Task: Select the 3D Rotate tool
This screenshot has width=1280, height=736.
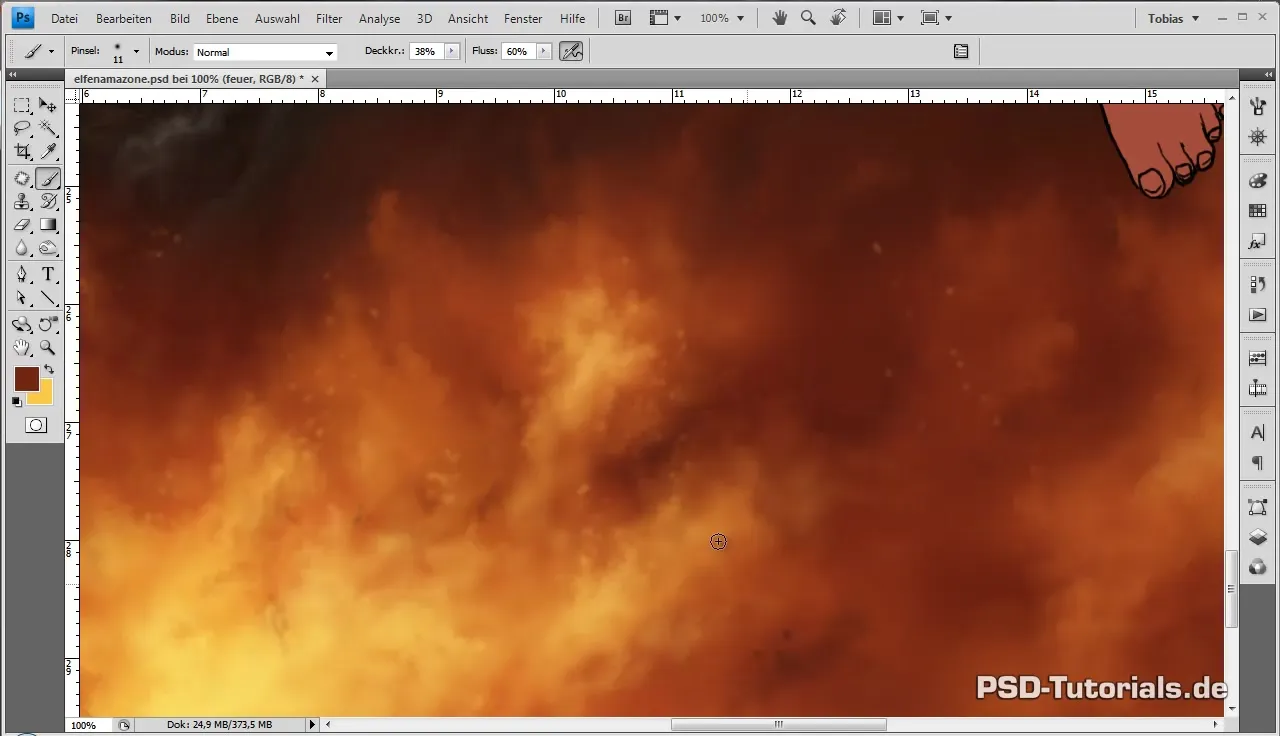Action: (21, 324)
